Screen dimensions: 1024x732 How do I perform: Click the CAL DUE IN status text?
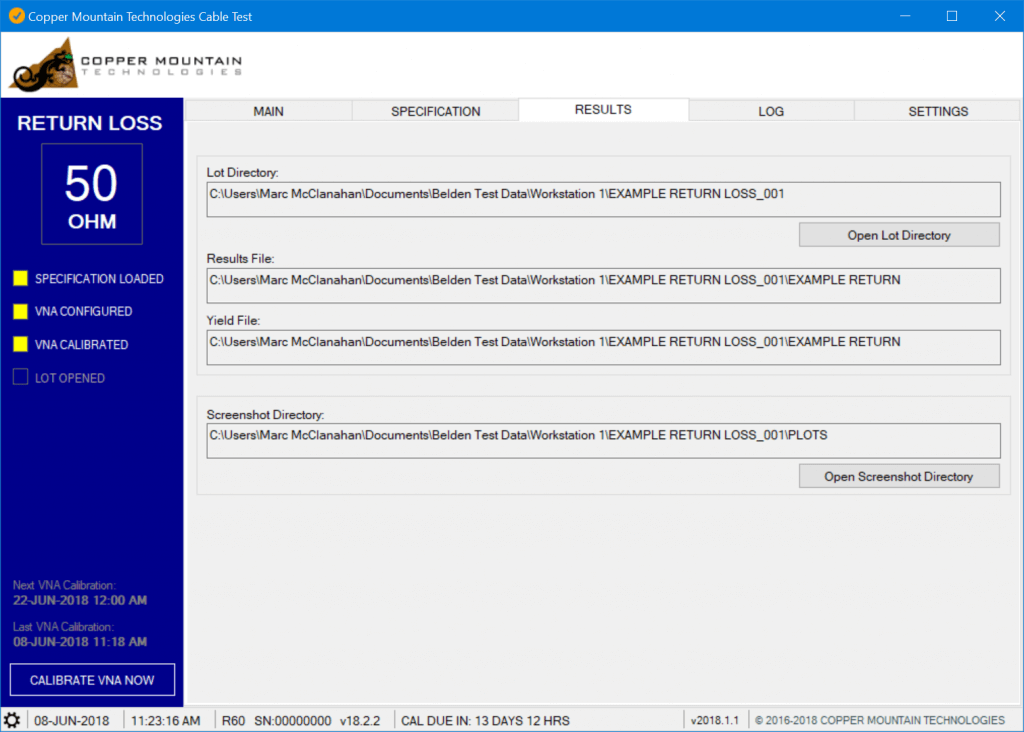pyautogui.click(x=485, y=720)
